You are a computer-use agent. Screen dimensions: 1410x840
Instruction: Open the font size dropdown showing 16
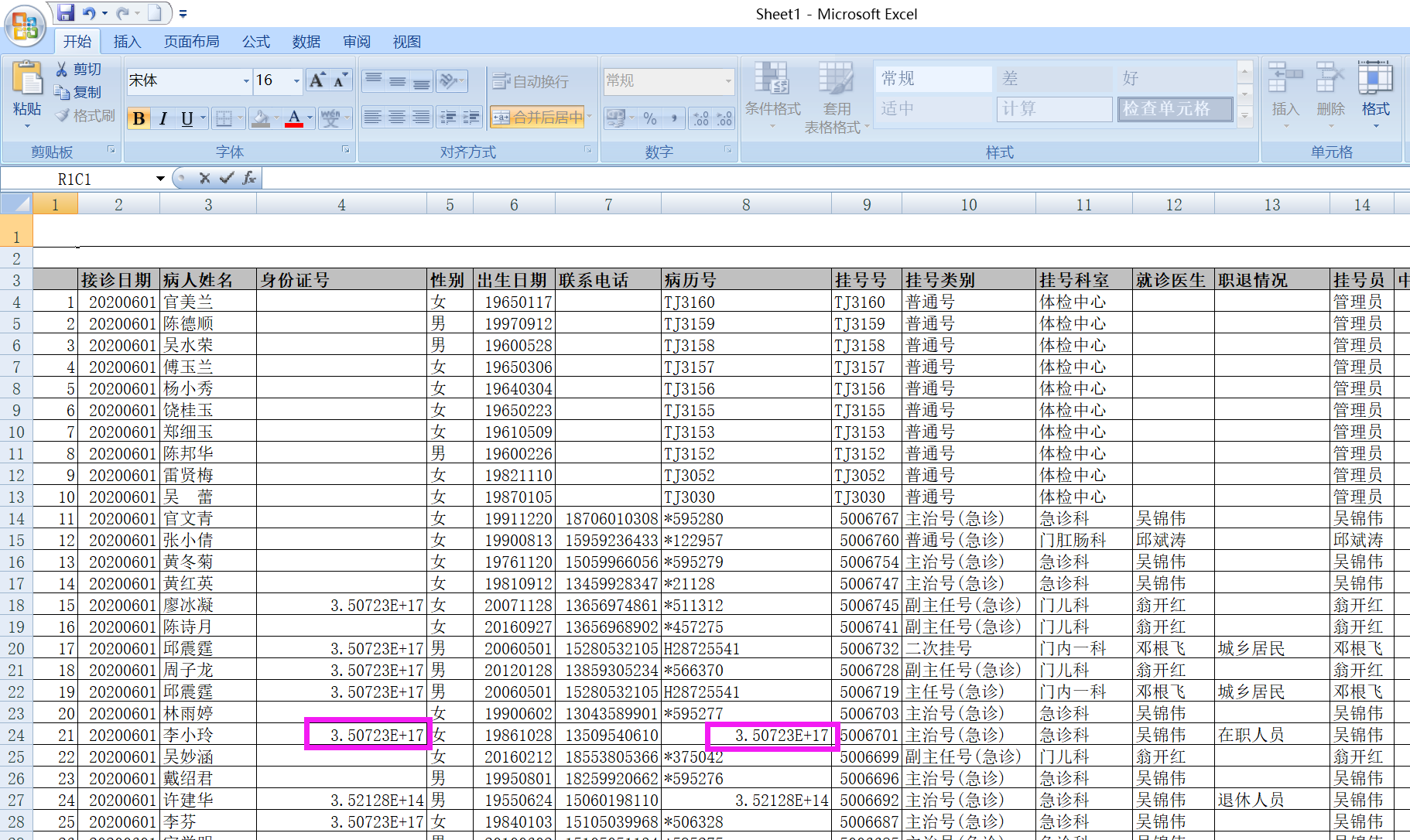pyautogui.click(x=296, y=80)
